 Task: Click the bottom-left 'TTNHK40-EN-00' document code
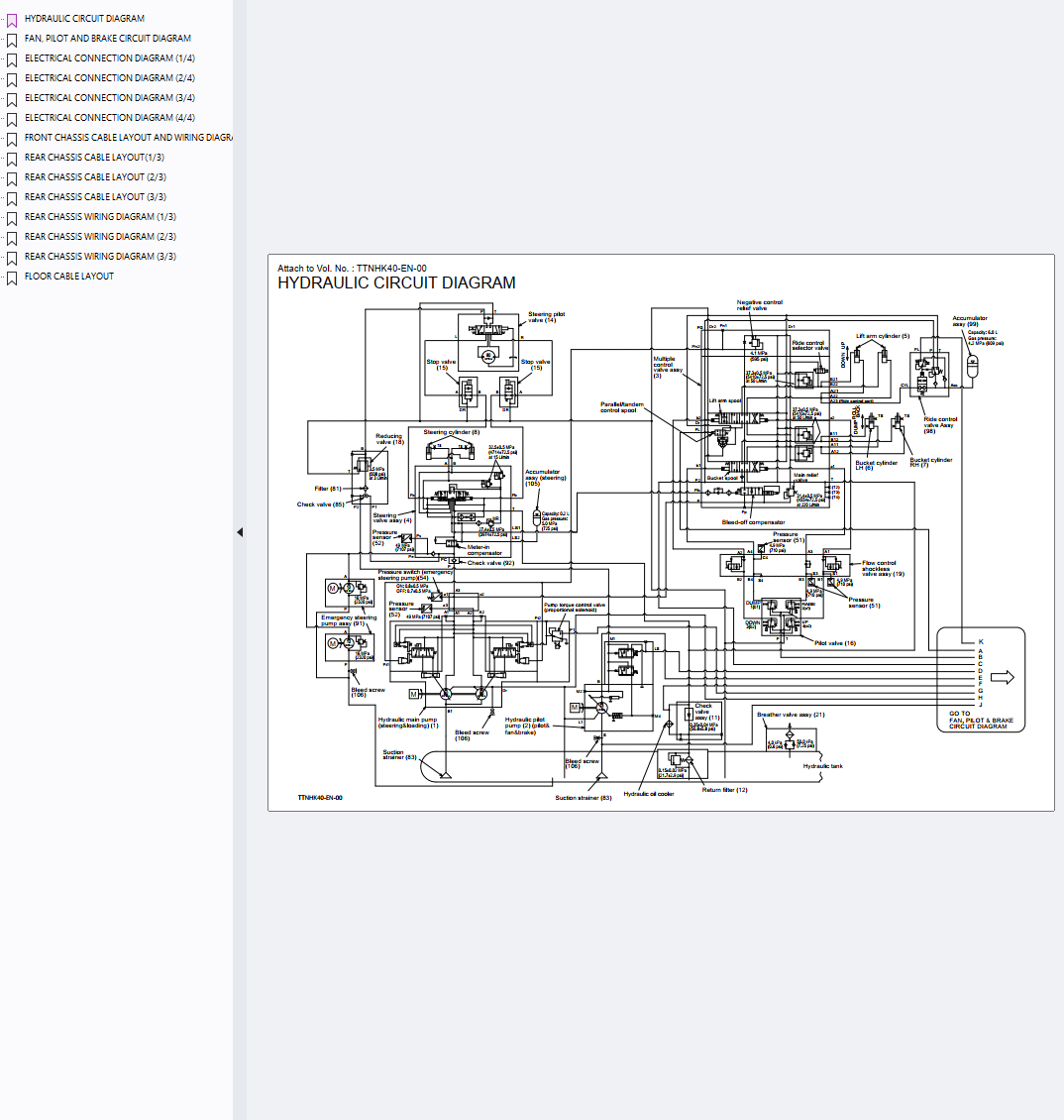(320, 798)
